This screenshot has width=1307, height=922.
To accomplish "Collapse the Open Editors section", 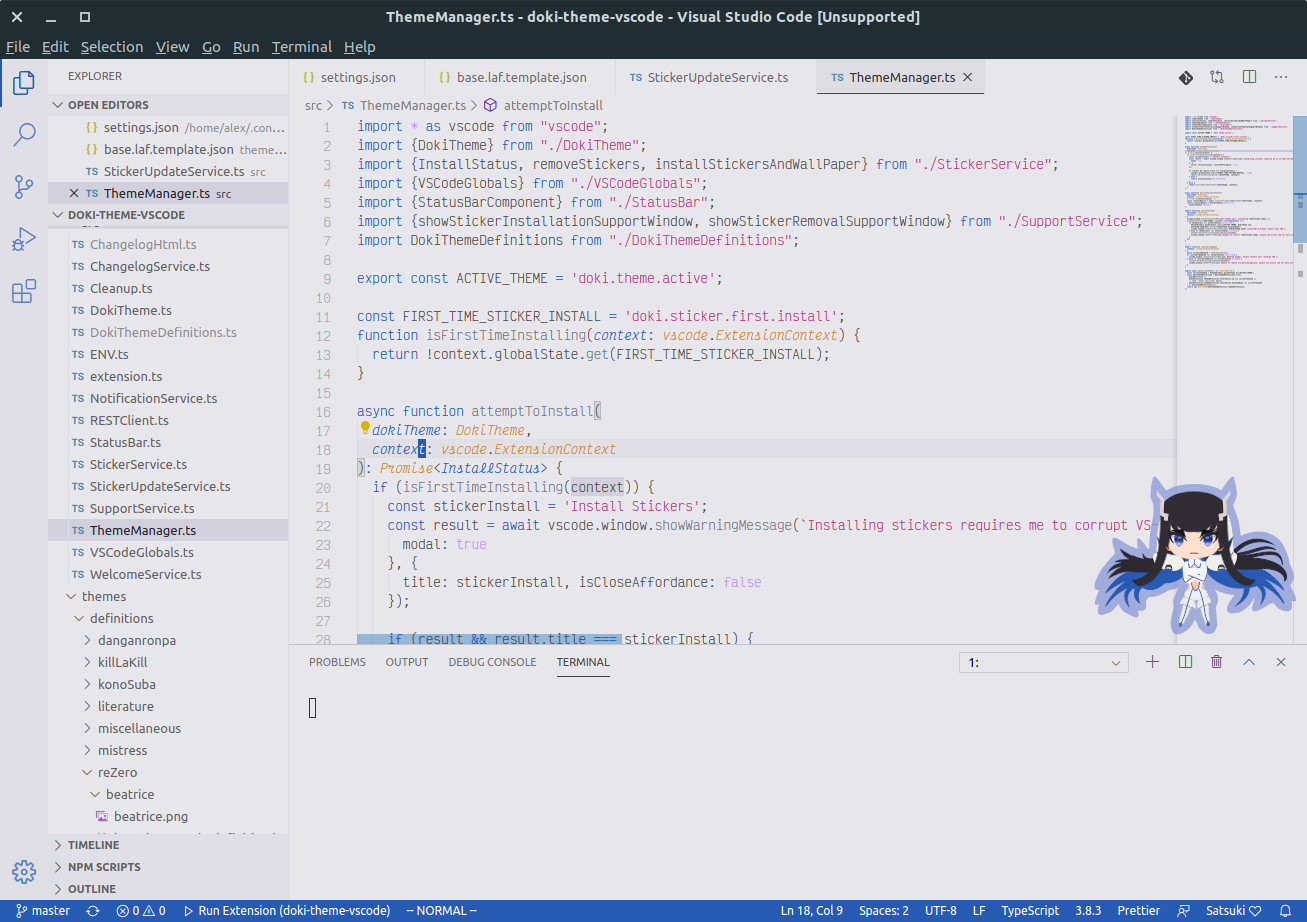I will pos(168,105).
